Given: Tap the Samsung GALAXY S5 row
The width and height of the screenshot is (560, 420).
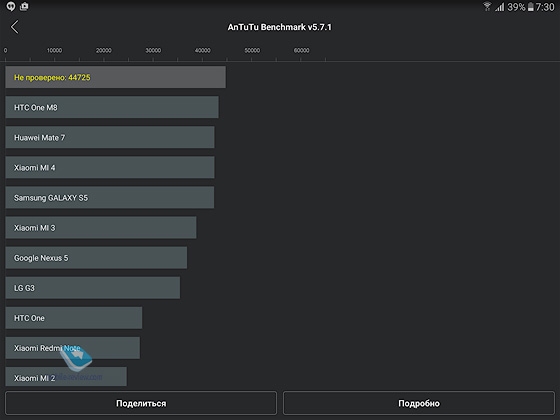Looking at the screenshot, I should tap(110, 197).
